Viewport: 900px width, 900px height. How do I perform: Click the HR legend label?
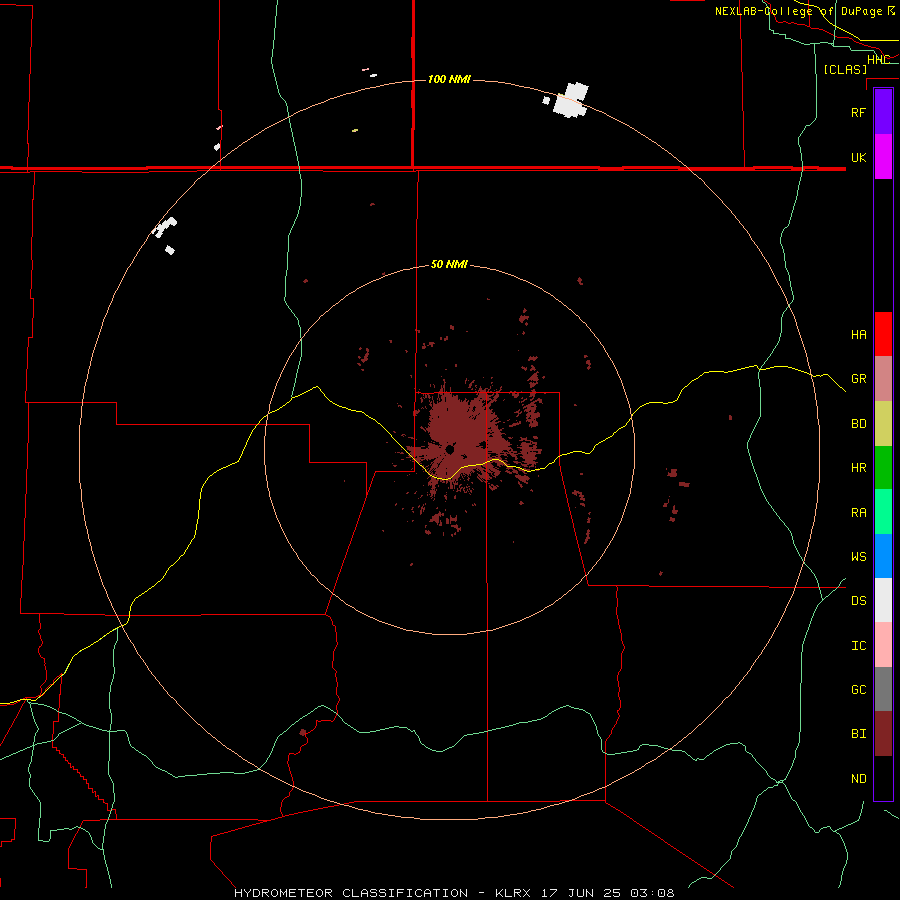(858, 468)
